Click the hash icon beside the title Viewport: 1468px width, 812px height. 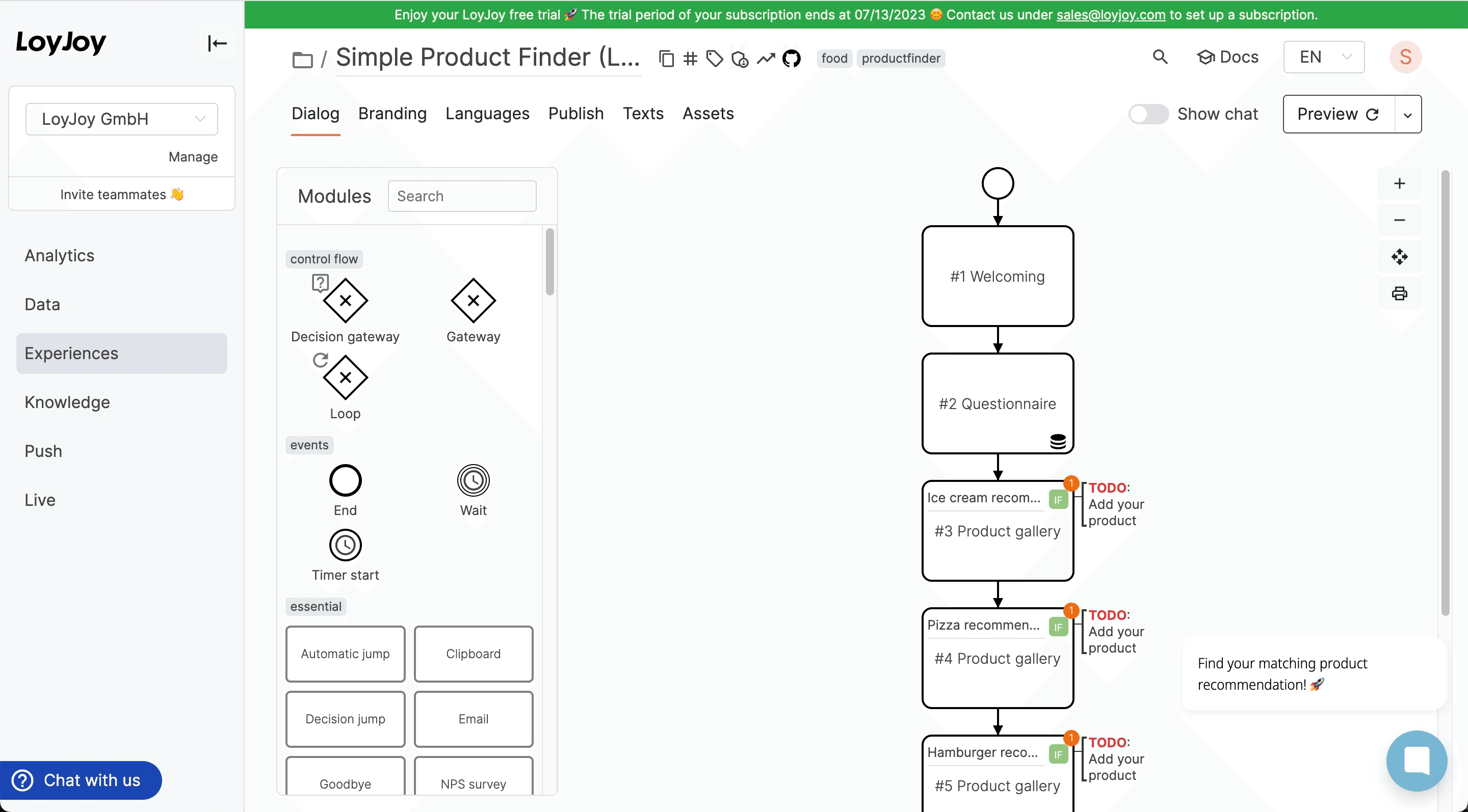pyautogui.click(x=690, y=58)
